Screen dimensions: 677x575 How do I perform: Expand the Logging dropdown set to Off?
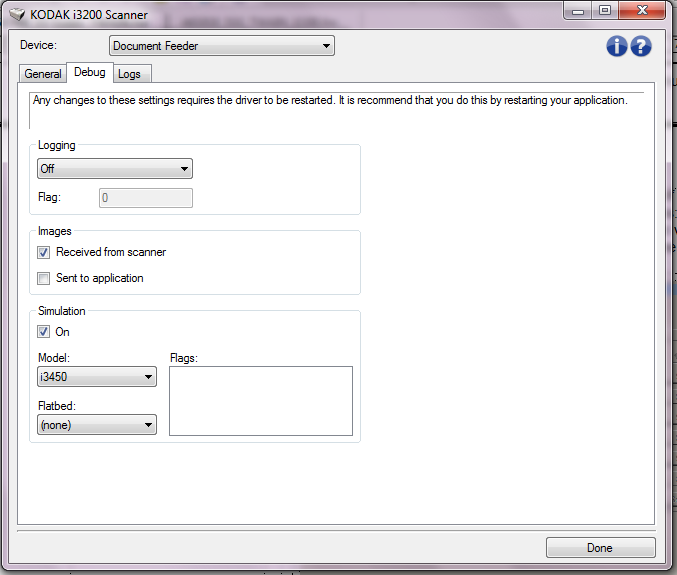point(115,169)
